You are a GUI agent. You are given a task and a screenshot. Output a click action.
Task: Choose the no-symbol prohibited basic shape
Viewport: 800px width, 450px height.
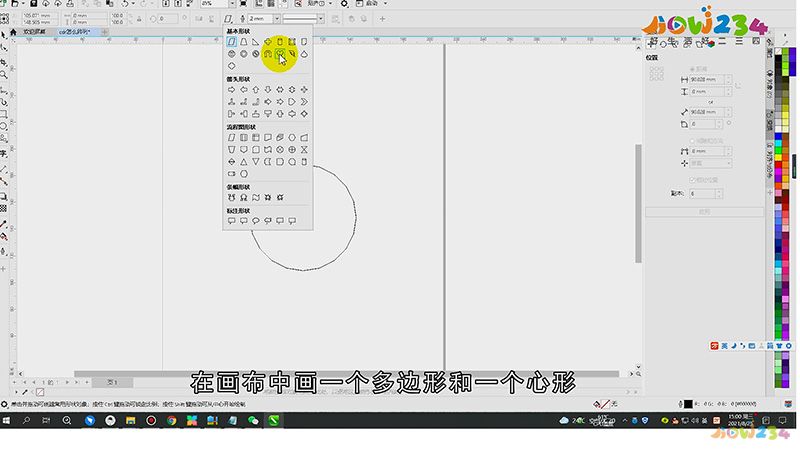click(x=256, y=54)
